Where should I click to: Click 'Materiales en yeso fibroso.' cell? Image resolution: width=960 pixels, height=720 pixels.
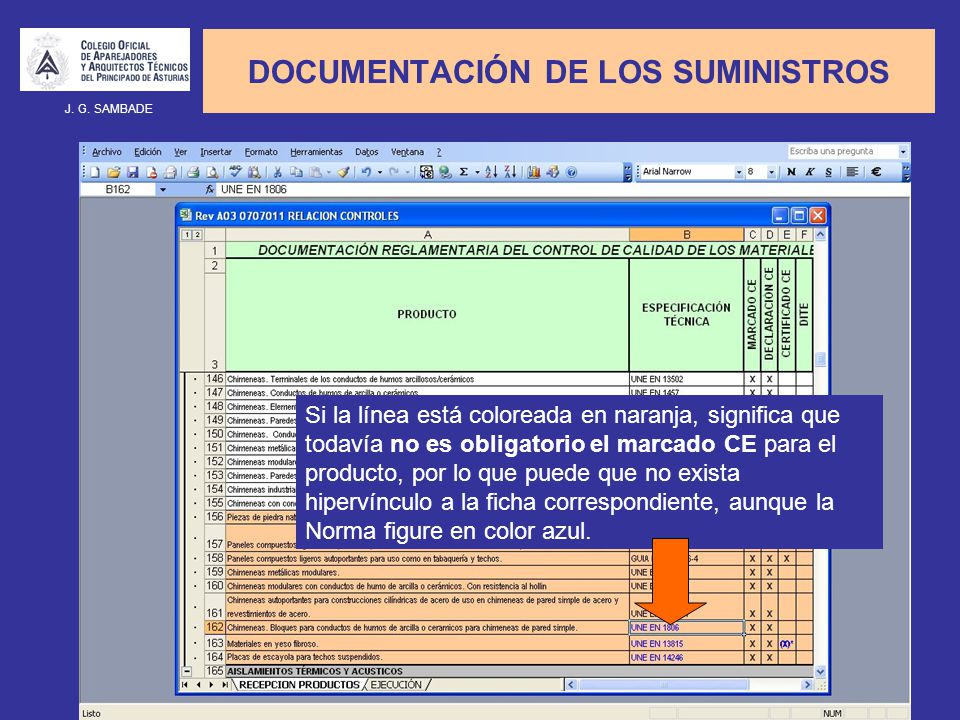coord(427,643)
